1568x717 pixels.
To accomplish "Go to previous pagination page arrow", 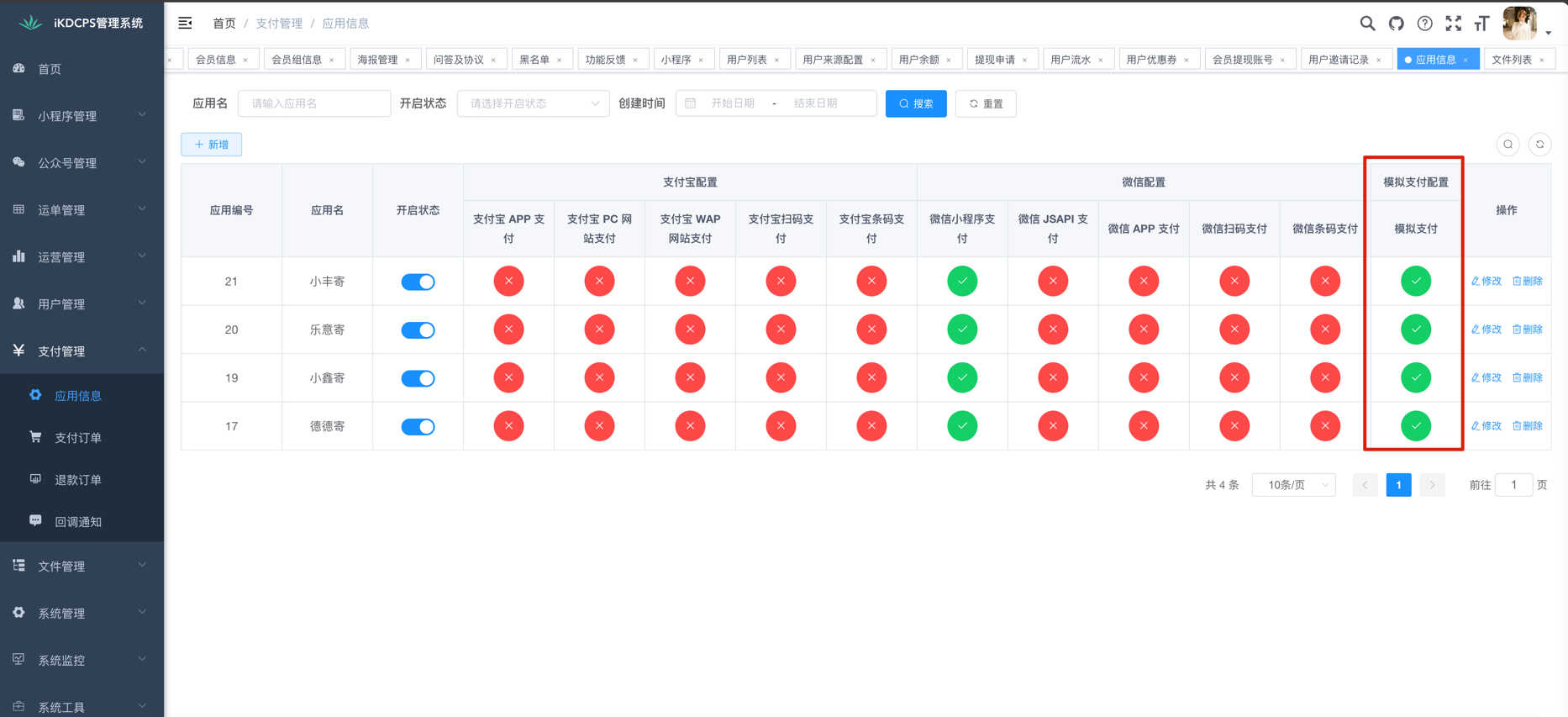I will (1365, 485).
